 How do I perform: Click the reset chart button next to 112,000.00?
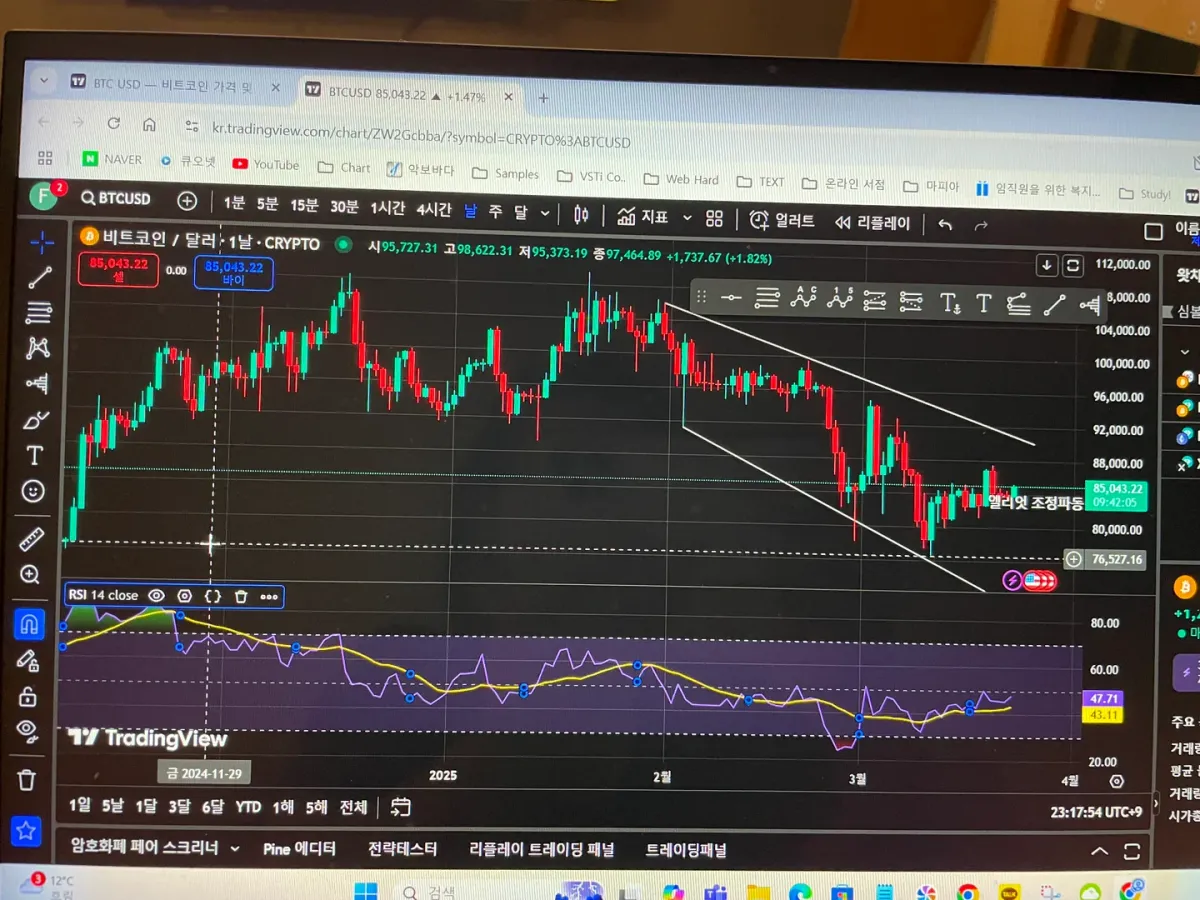click(1073, 266)
